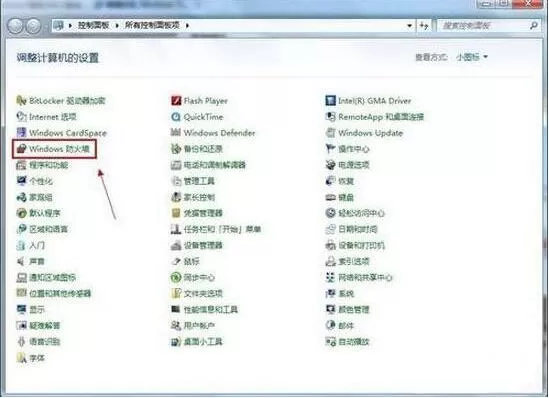Open 系统 item
549x398 pixels.
click(340, 293)
